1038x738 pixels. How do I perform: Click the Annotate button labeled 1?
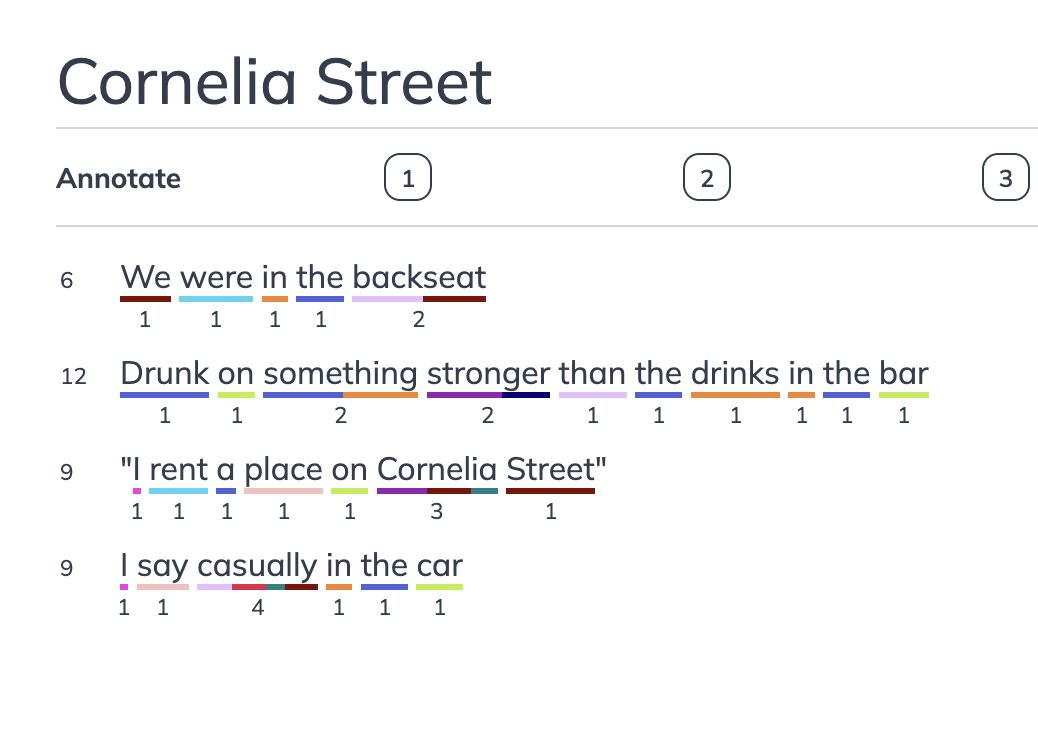(408, 177)
